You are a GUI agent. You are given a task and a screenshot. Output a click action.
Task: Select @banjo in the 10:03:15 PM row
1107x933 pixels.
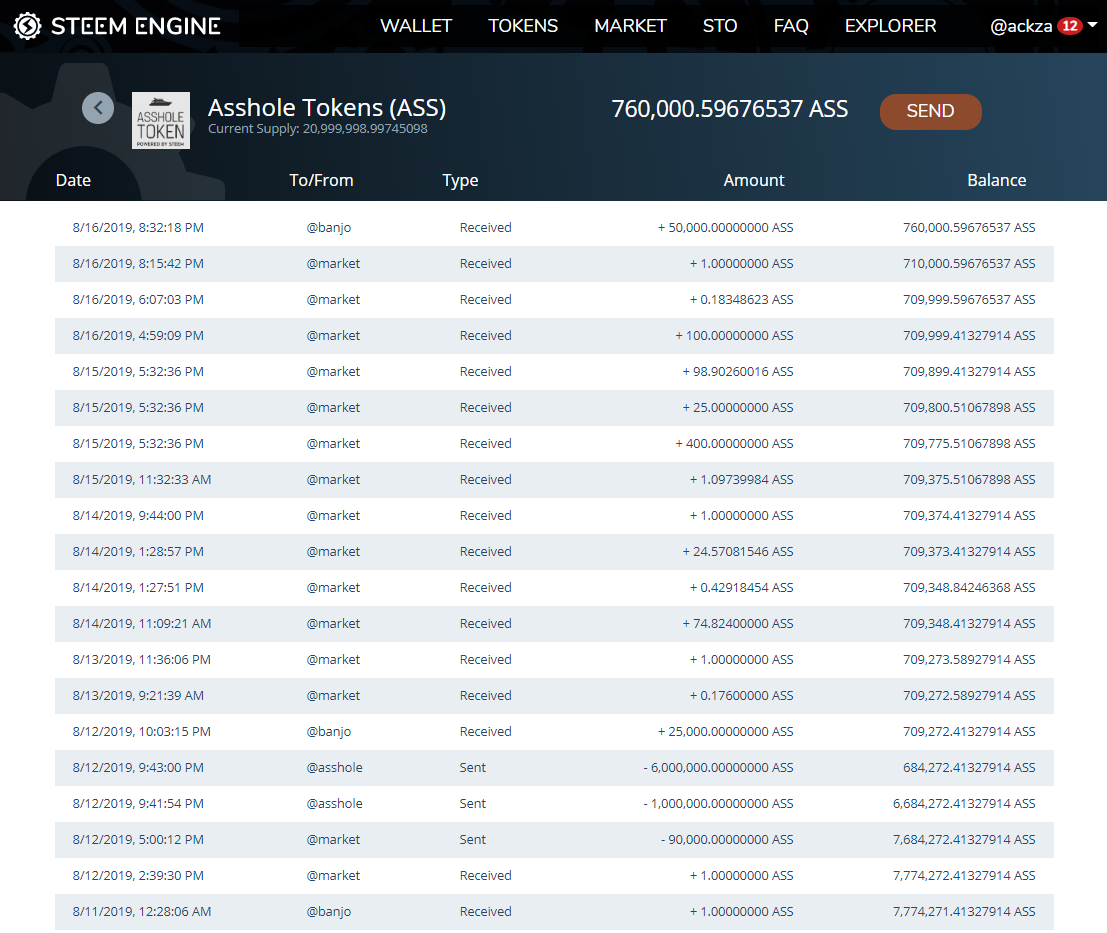coord(328,732)
